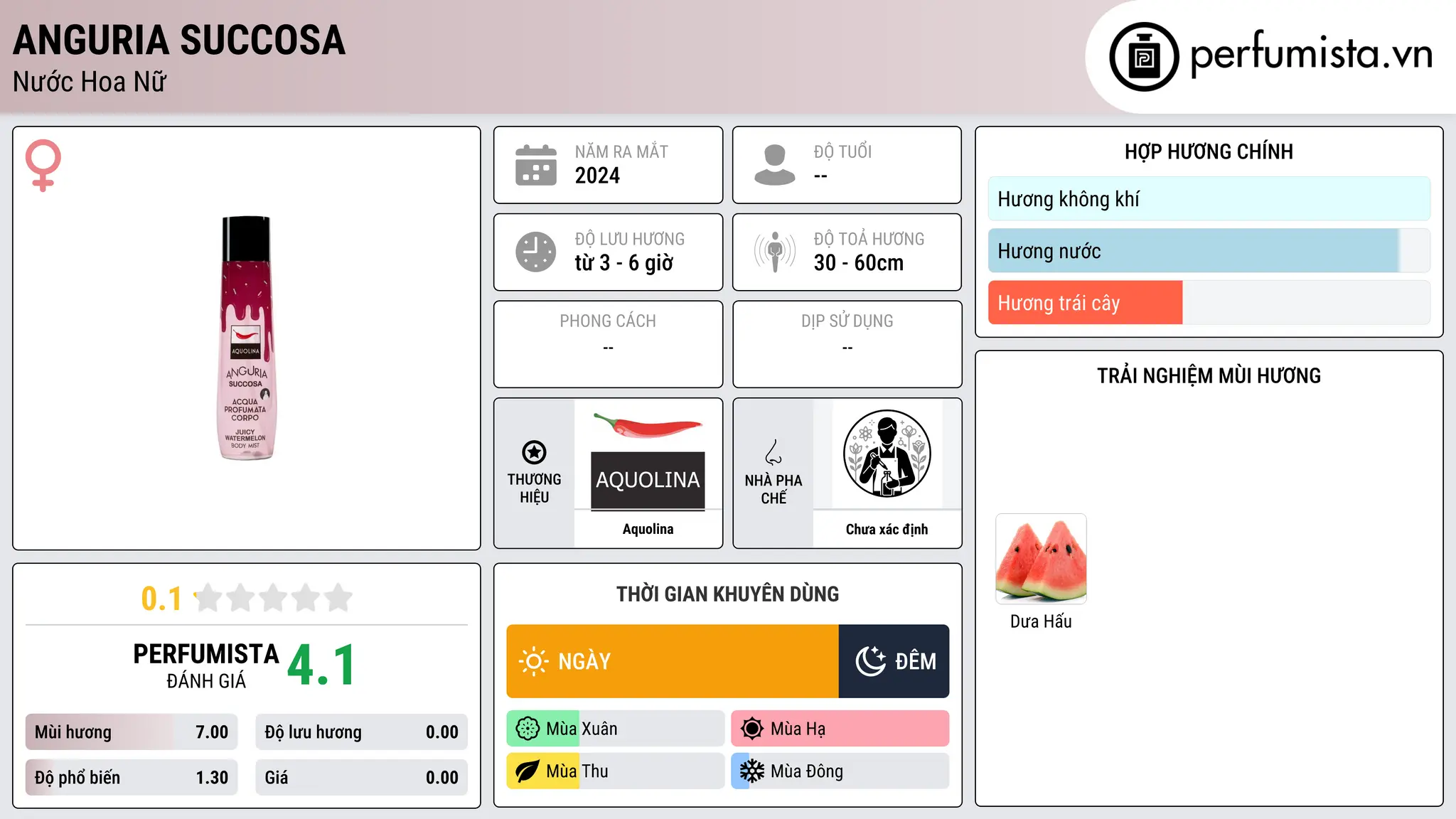Click the Năm ra mắt label
This screenshot has width=1456, height=819.
coord(621,151)
